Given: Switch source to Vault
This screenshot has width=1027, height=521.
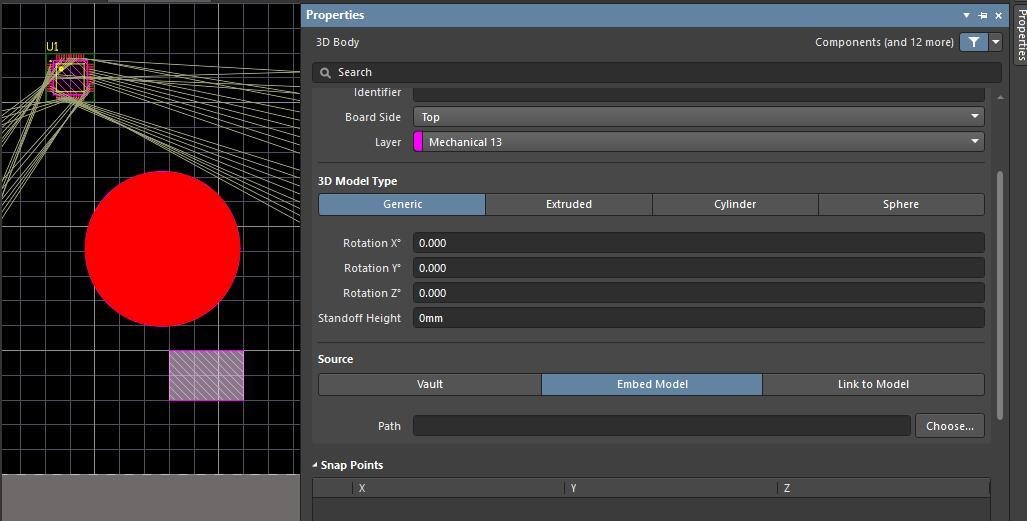Looking at the screenshot, I should 430,384.
